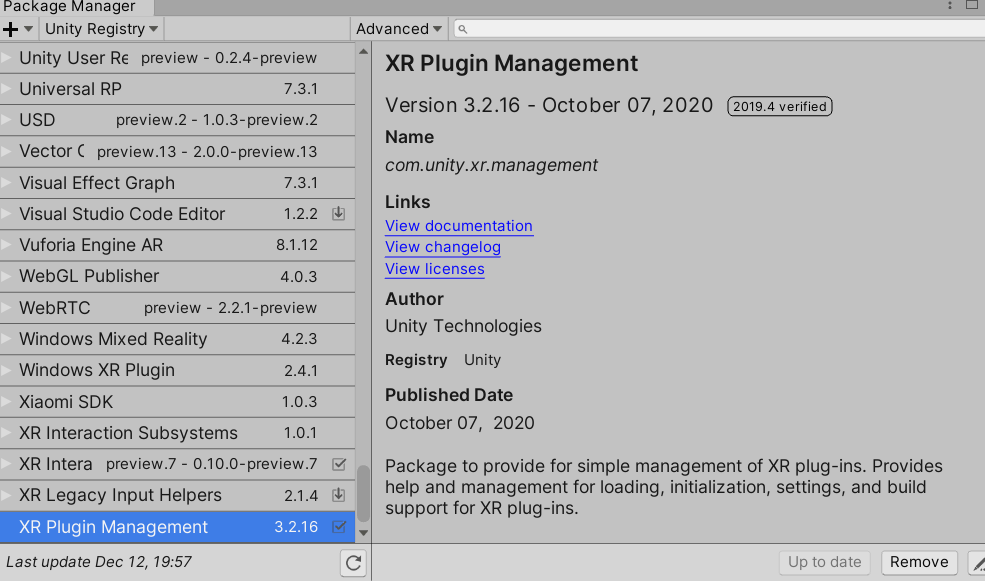Select the XR Plugin Management package row
985x581 pixels.
(177, 527)
